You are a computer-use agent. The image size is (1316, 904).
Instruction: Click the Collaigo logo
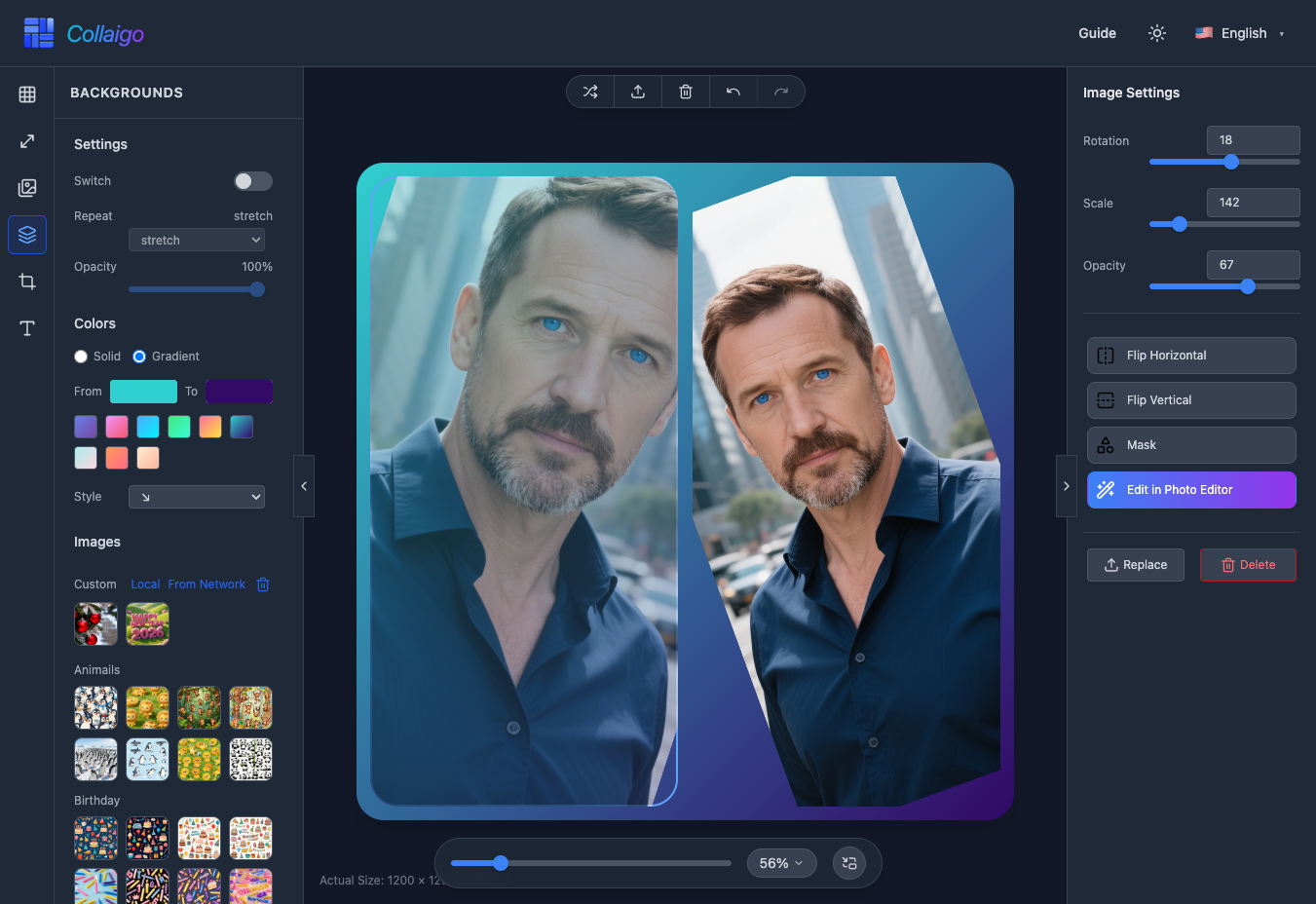(x=84, y=33)
